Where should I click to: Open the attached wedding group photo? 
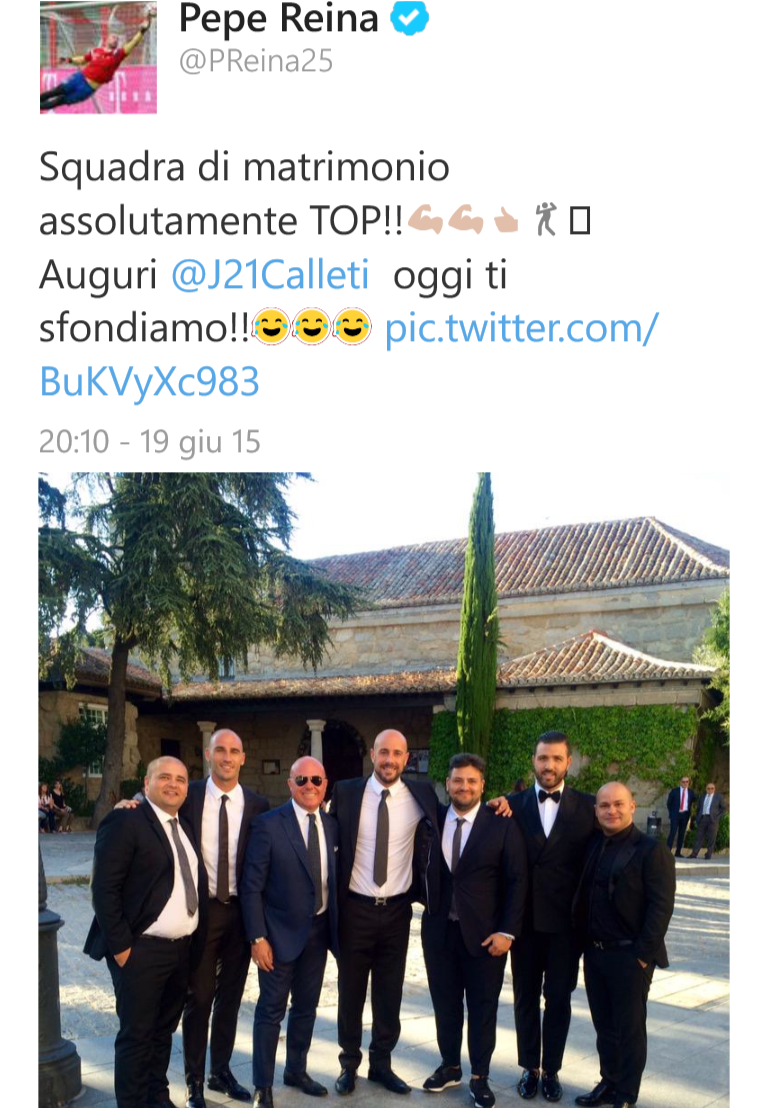click(x=384, y=790)
